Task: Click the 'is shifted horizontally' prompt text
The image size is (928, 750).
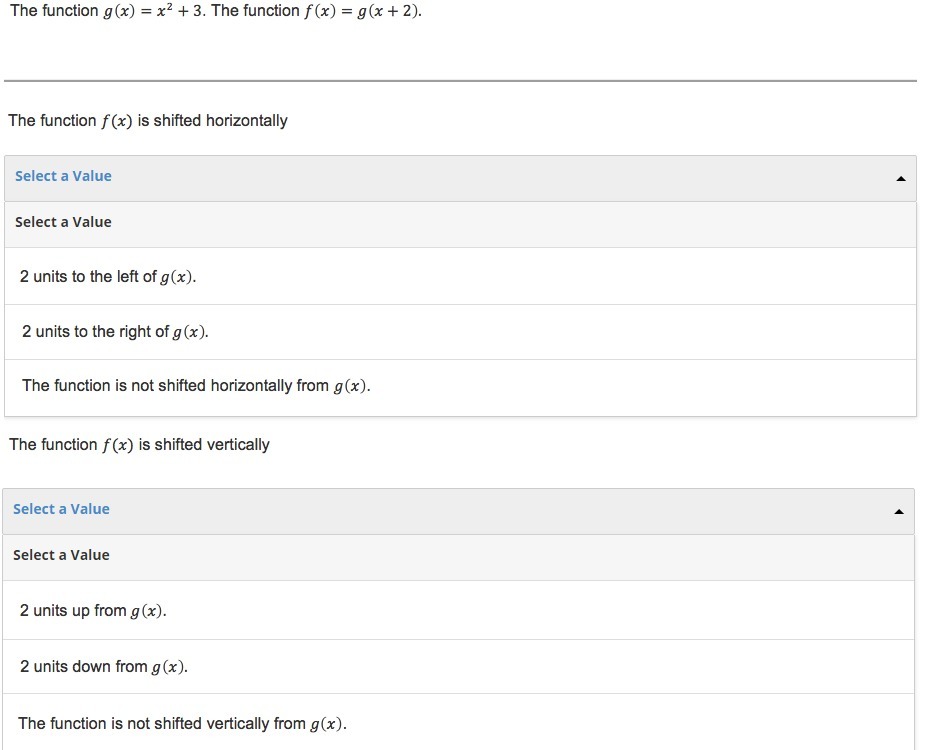Action: [213, 121]
